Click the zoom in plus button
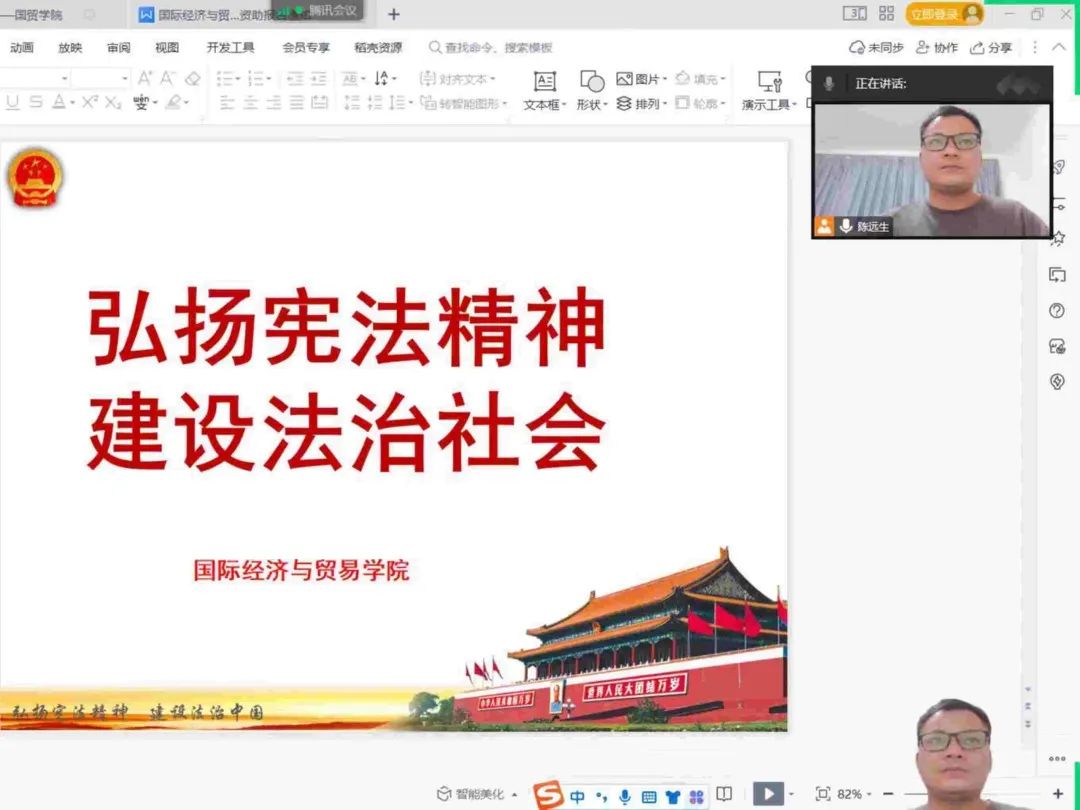The width and height of the screenshot is (1080, 810). pyautogui.click(x=1058, y=794)
